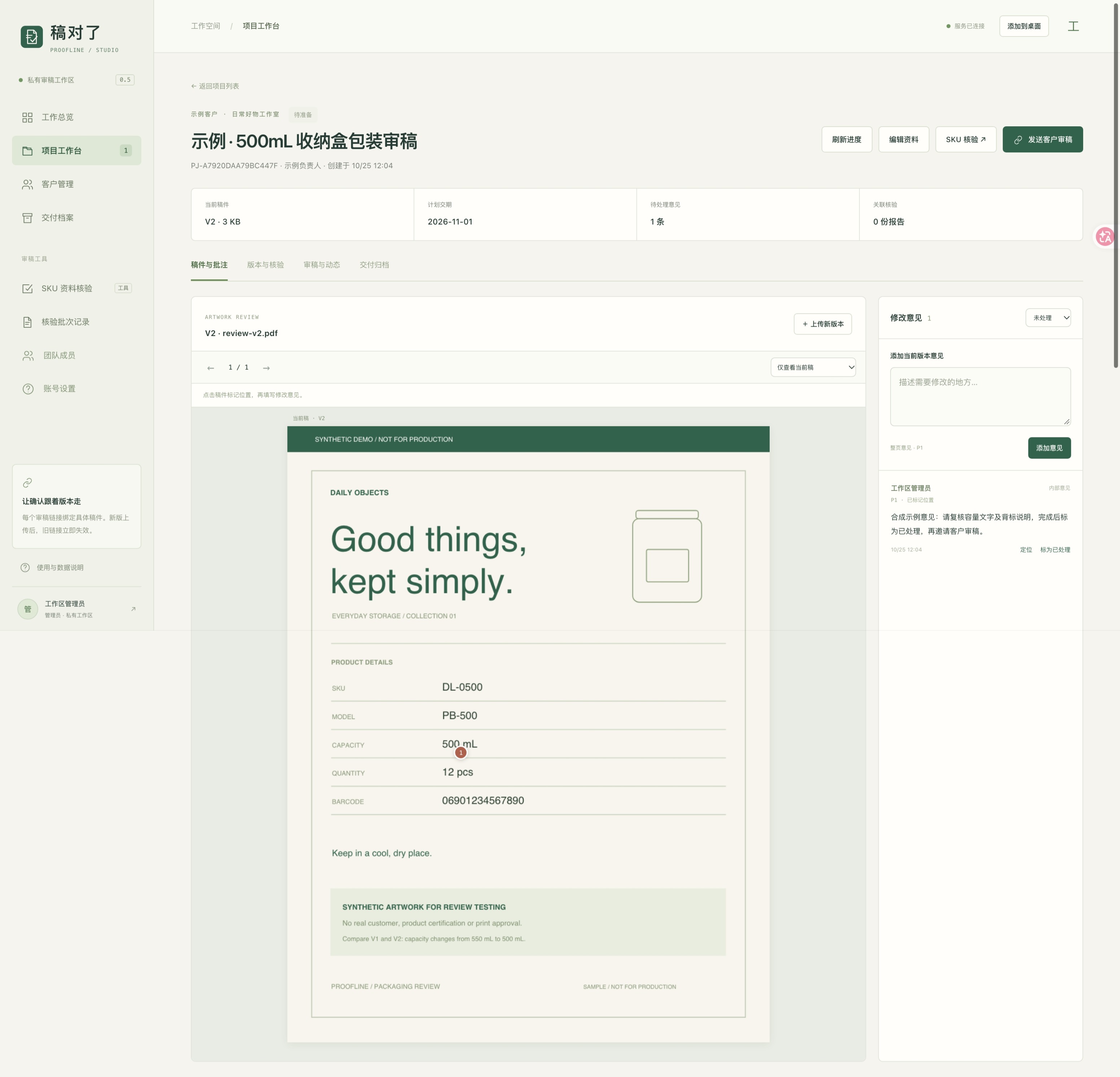The height and width of the screenshot is (1077, 1120).
Task: Open the 未处理 status filter dropdown
Action: point(1048,318)
